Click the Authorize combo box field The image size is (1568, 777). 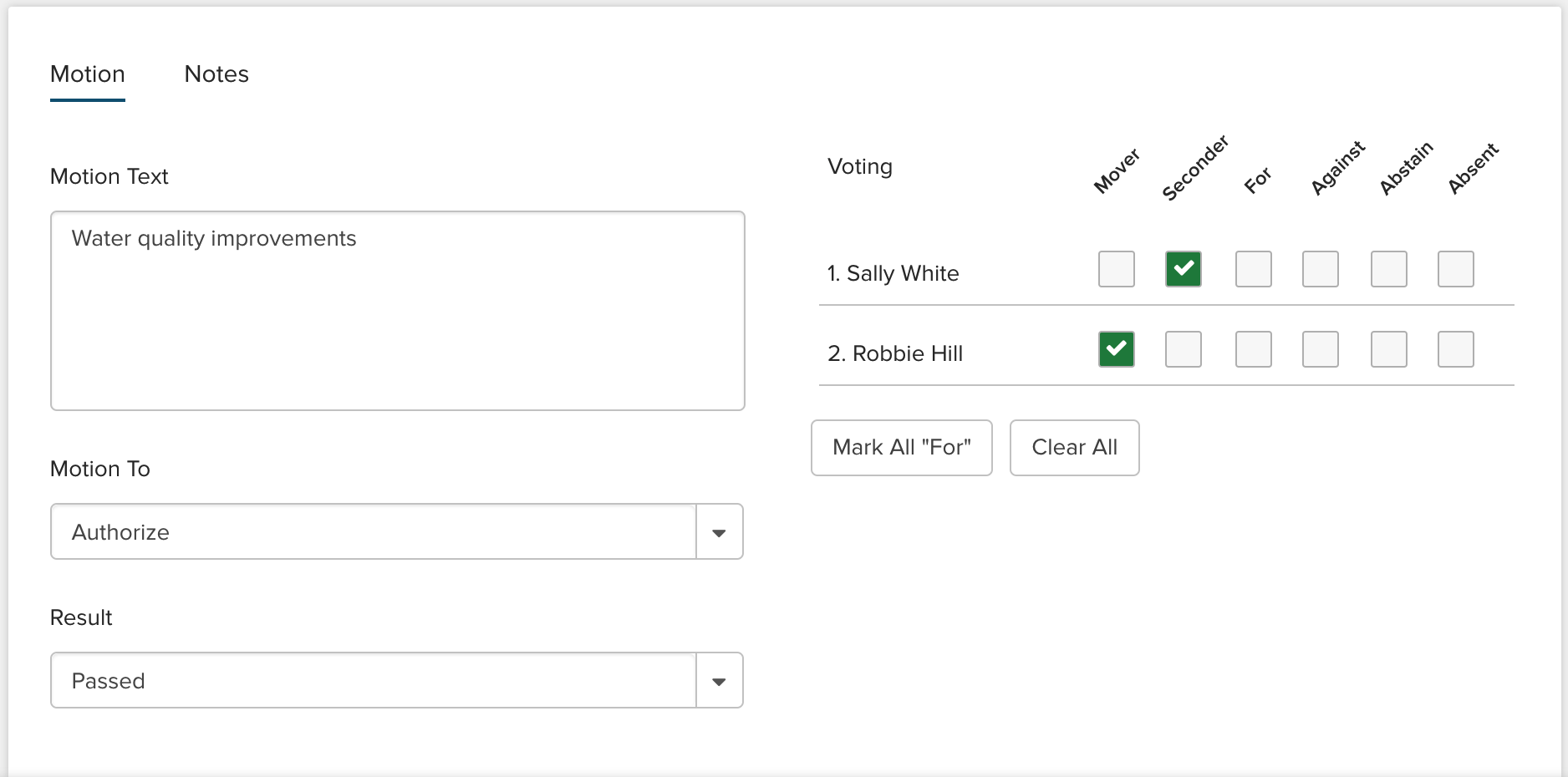point(374,532)
